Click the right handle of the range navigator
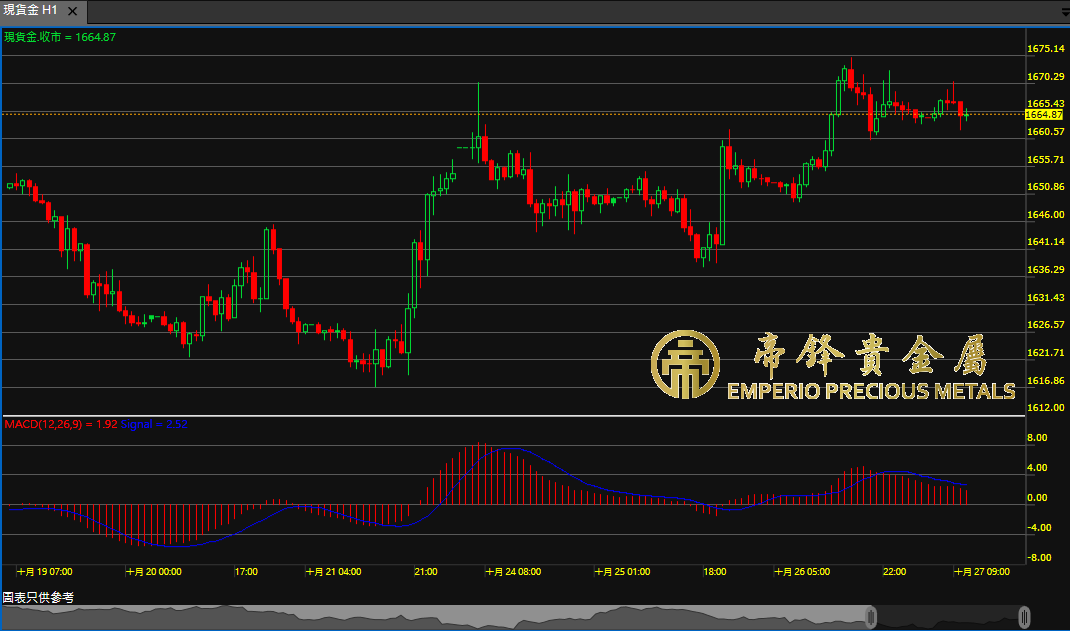The width and height of the screenshot is (1070, 631). point(1025,616)
